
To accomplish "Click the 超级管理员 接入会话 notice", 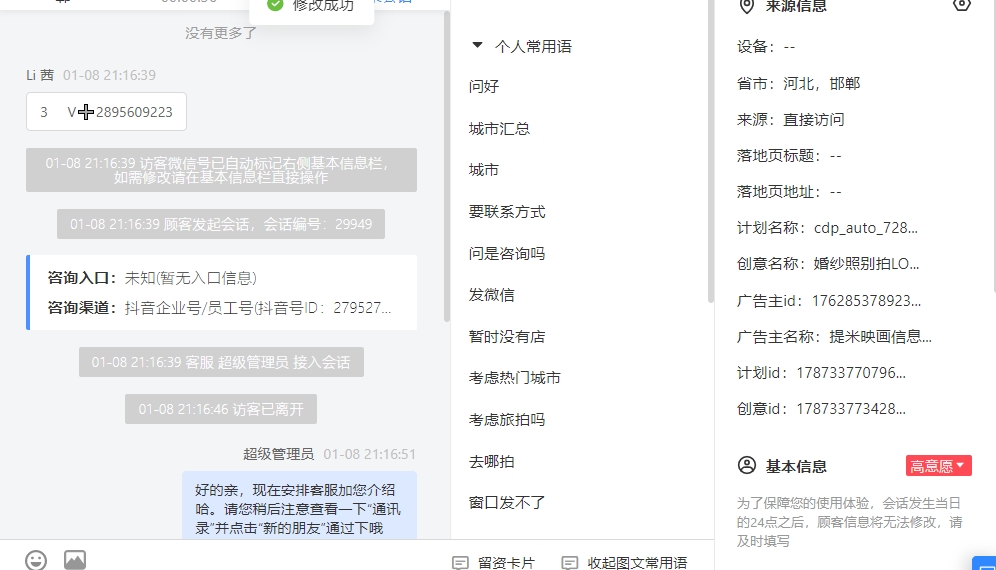I will (221, 362).
